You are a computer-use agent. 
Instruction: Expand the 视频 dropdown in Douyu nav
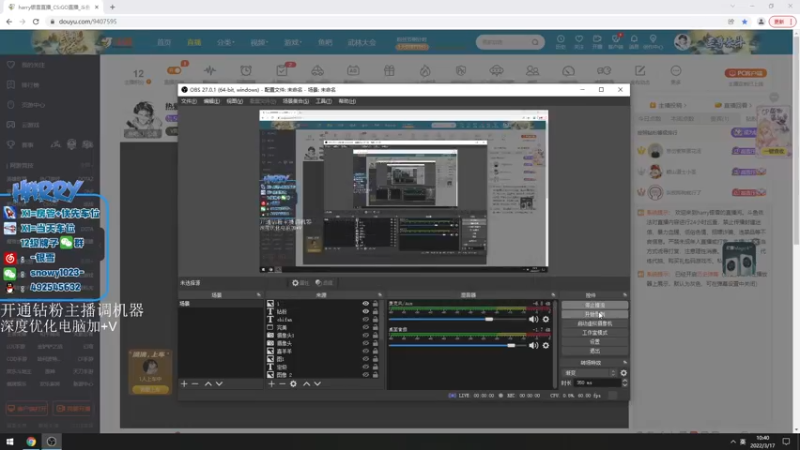point(259,42)
